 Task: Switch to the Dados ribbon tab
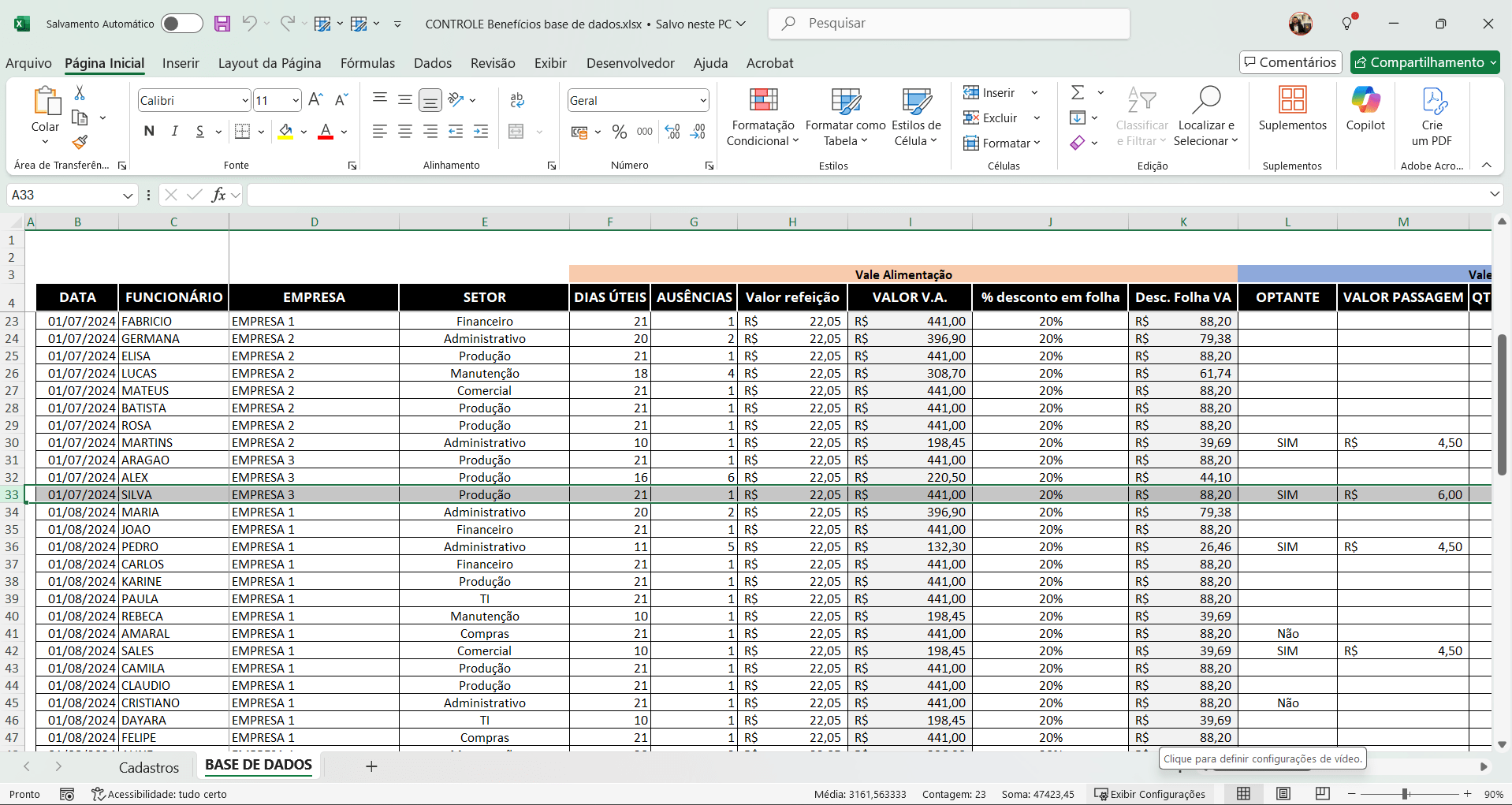point(433,63)
